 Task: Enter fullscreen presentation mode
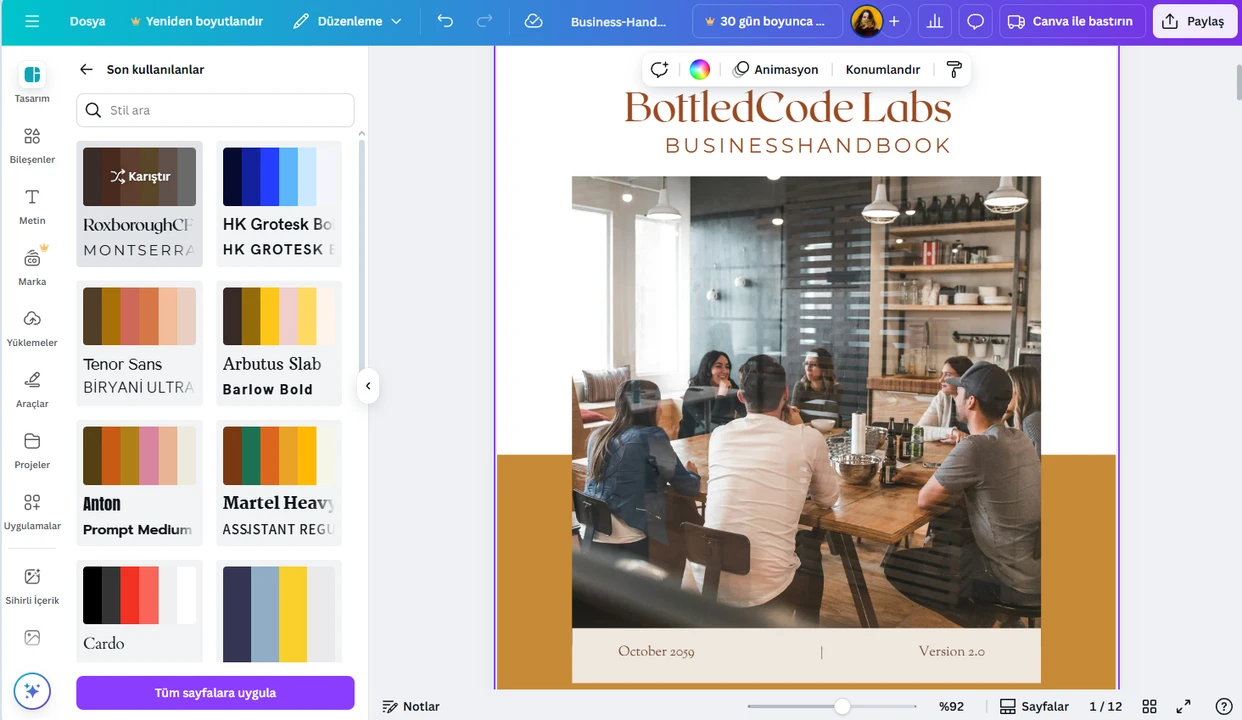tap(1184, 706)
